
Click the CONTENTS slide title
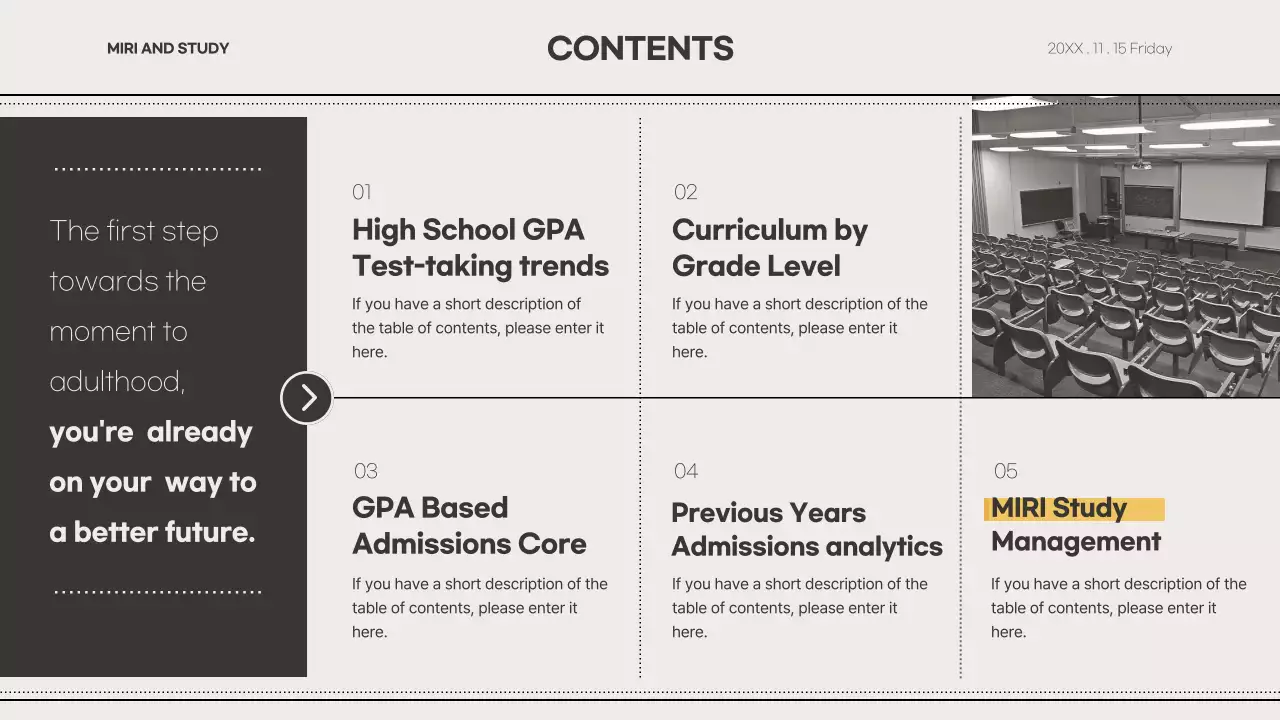click(x=640, y=48)
